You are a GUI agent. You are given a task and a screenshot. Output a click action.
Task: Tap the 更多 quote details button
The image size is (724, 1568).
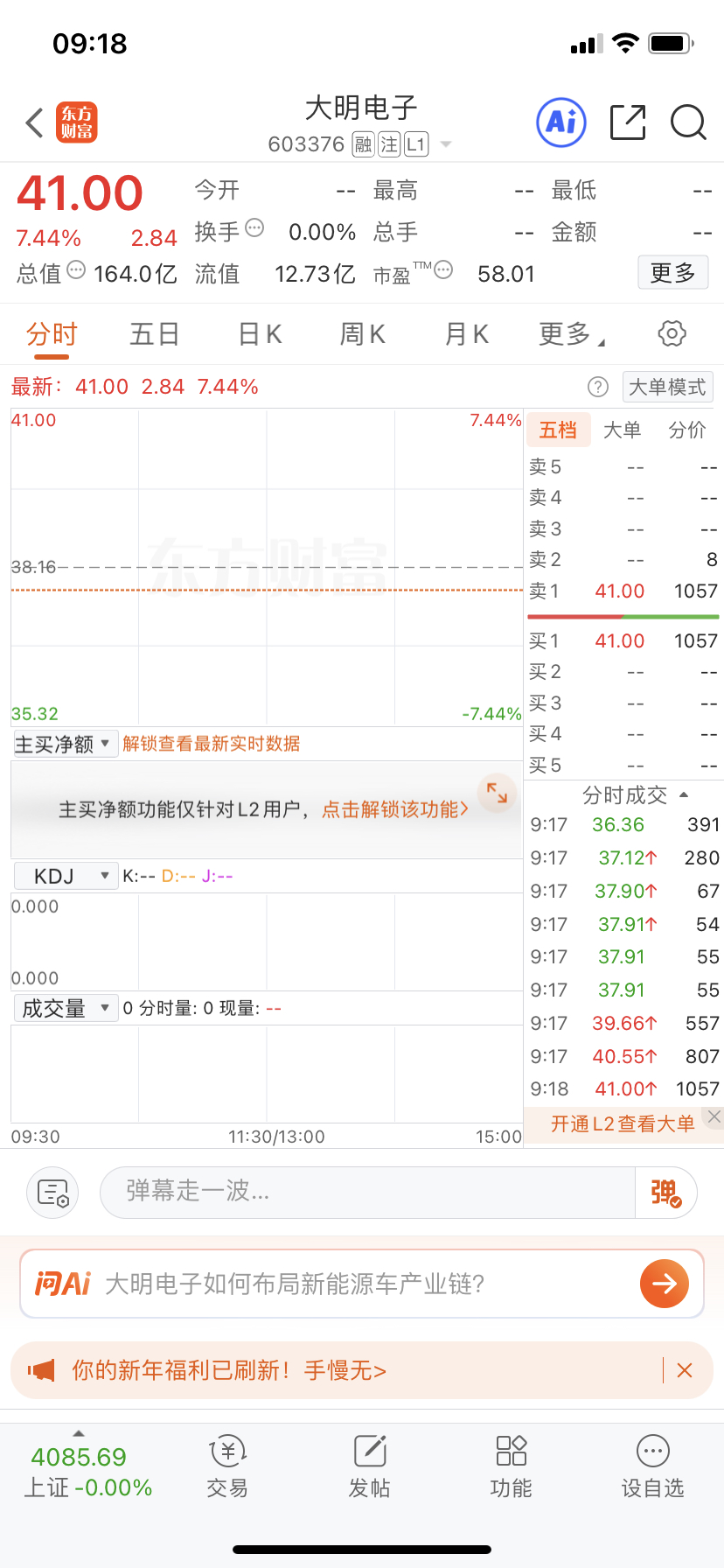(672, 273)
